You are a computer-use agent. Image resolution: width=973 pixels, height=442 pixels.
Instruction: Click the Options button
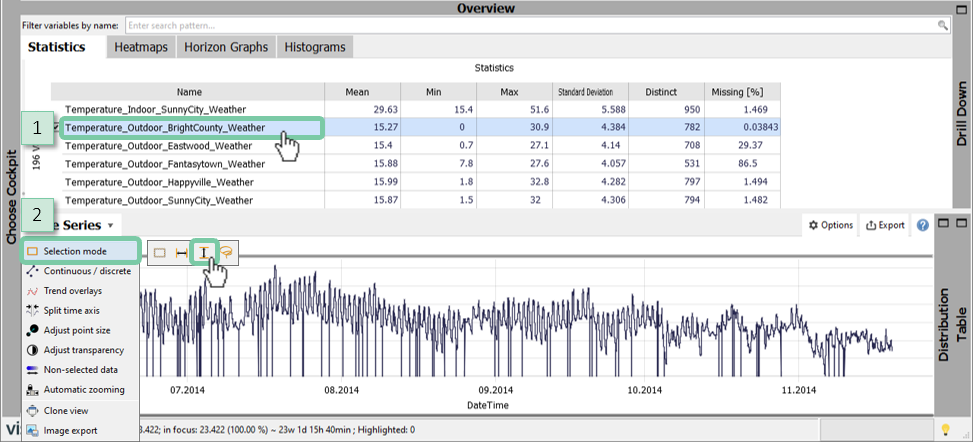830,226
